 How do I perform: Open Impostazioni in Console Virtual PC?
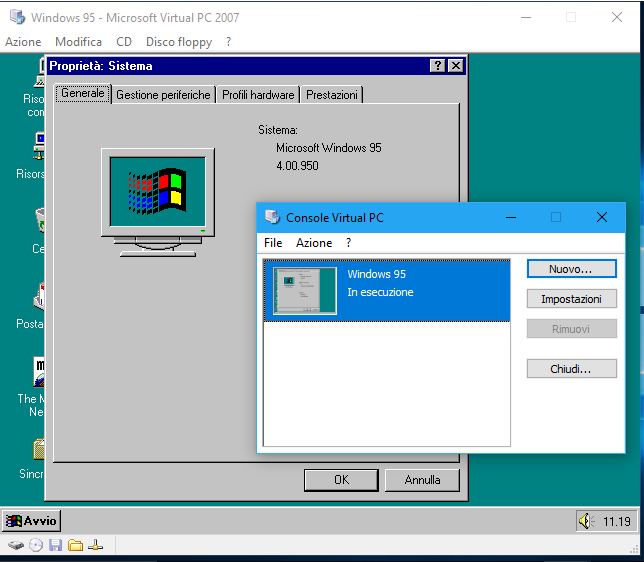571,299
